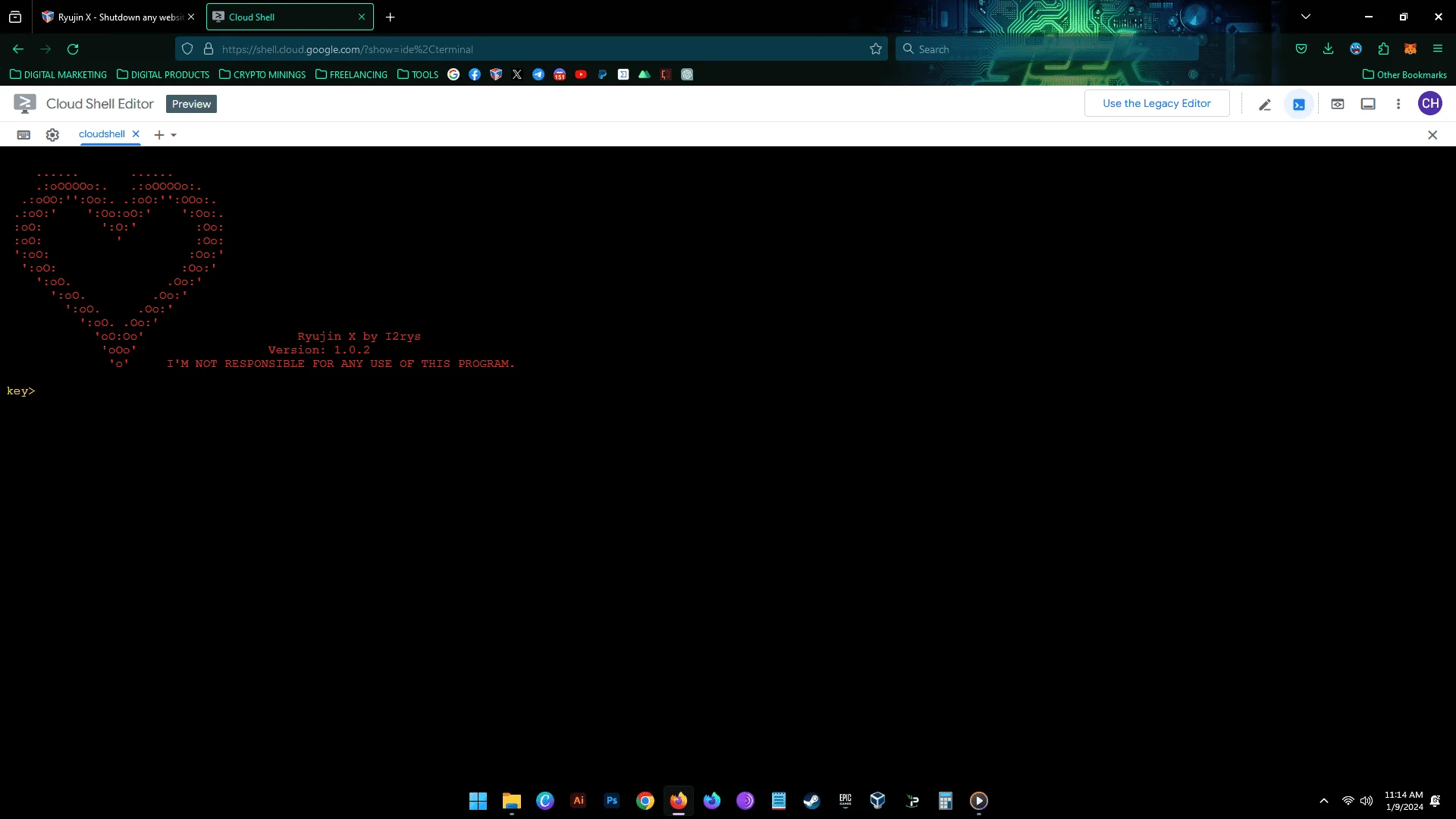Click the Preview badge
The width and height of the screenshot is (1456, 819).
(x=191, y=105)
